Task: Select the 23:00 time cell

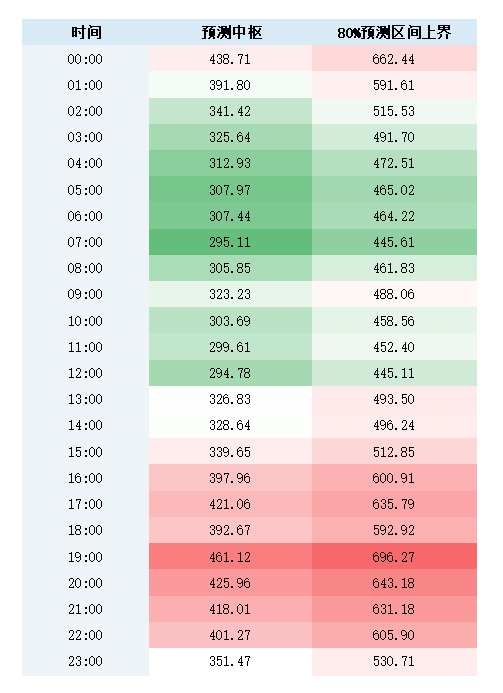Action: pos(85,661)
